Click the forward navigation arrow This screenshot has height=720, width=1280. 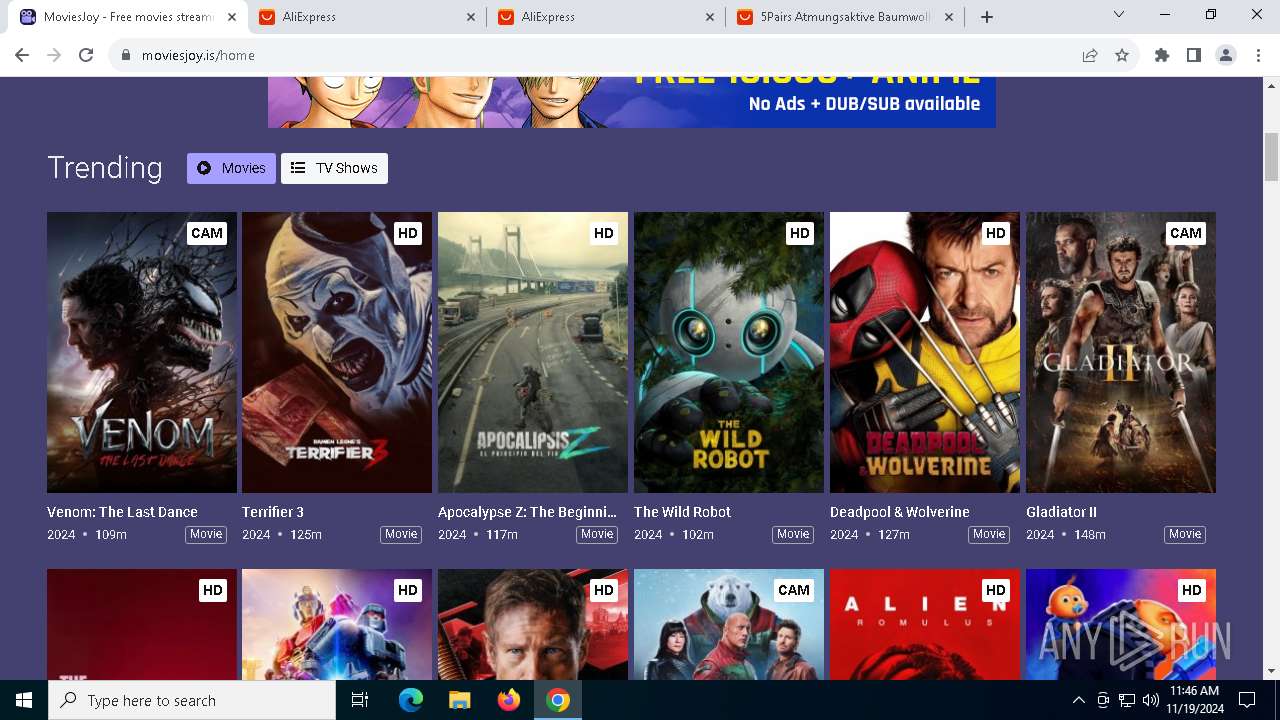tap(54, 56)
